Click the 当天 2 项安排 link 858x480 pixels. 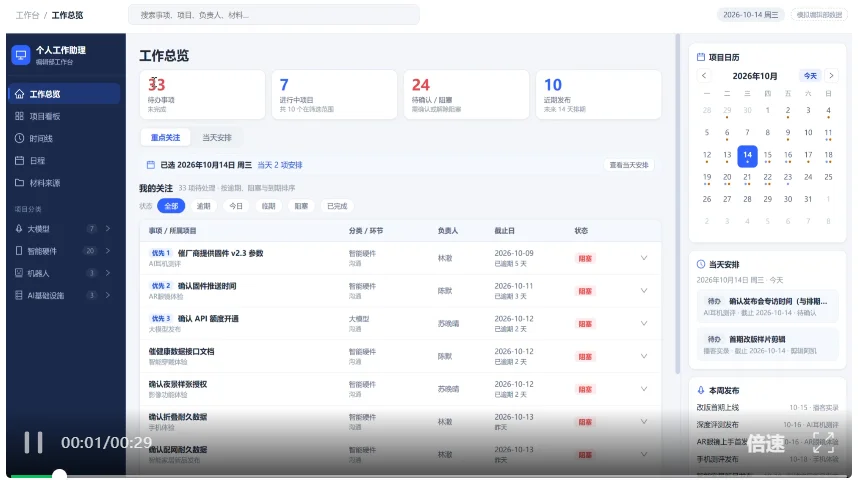pyautogui.click(x=280, y=165)
